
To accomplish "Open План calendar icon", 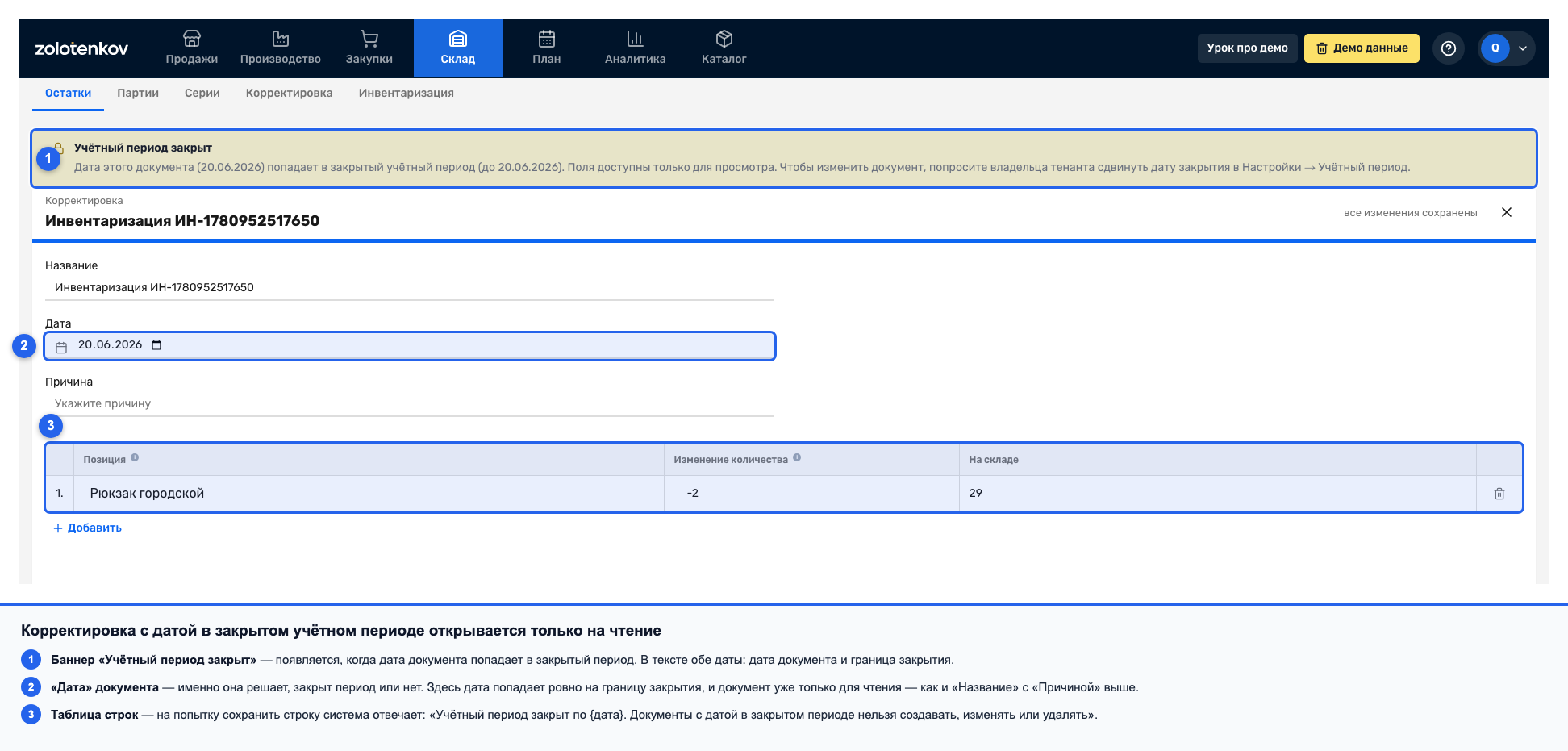I will [547, 39].
